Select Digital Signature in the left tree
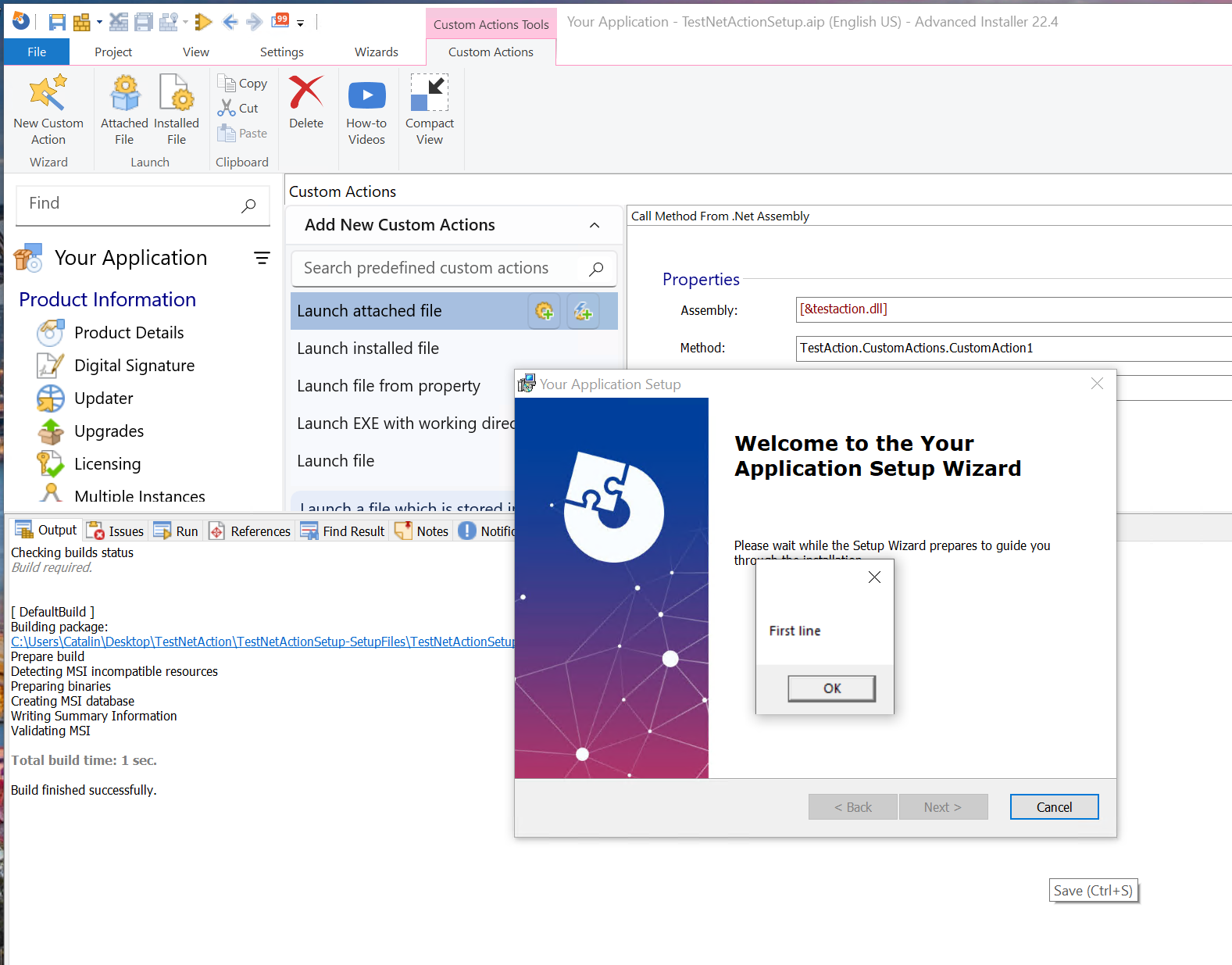This screenshot has height=965, width=1232. point(134,366)
